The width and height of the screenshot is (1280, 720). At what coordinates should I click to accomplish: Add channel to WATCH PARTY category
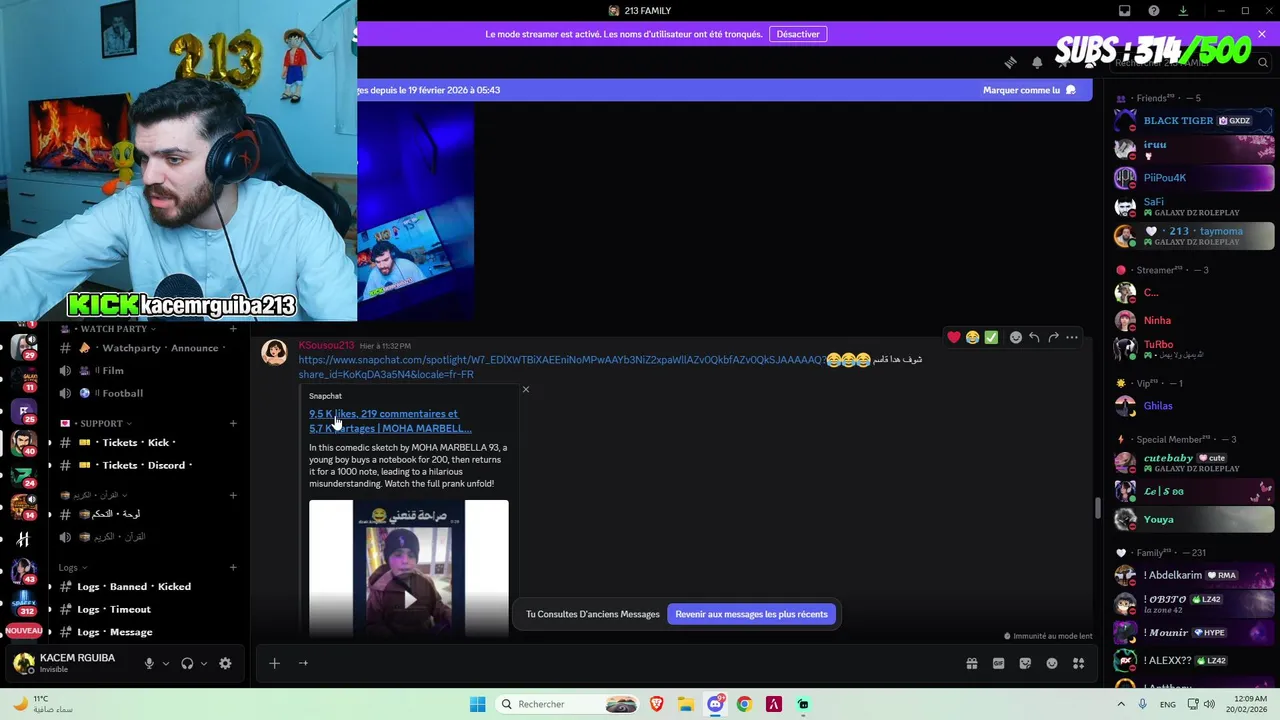click(233, 329)
